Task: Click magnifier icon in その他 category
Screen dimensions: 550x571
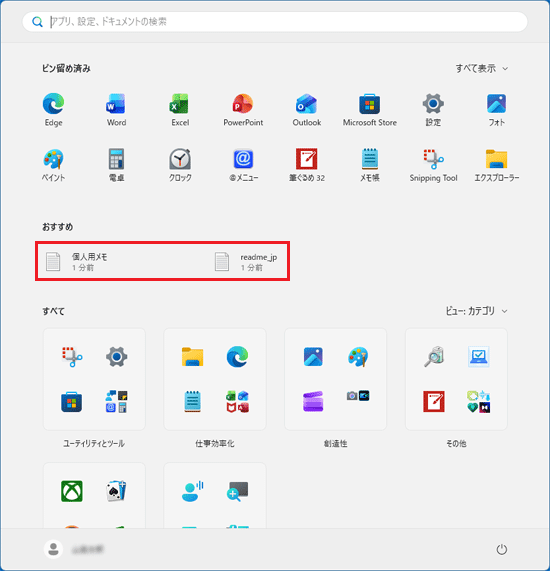Action: [434, 357]
